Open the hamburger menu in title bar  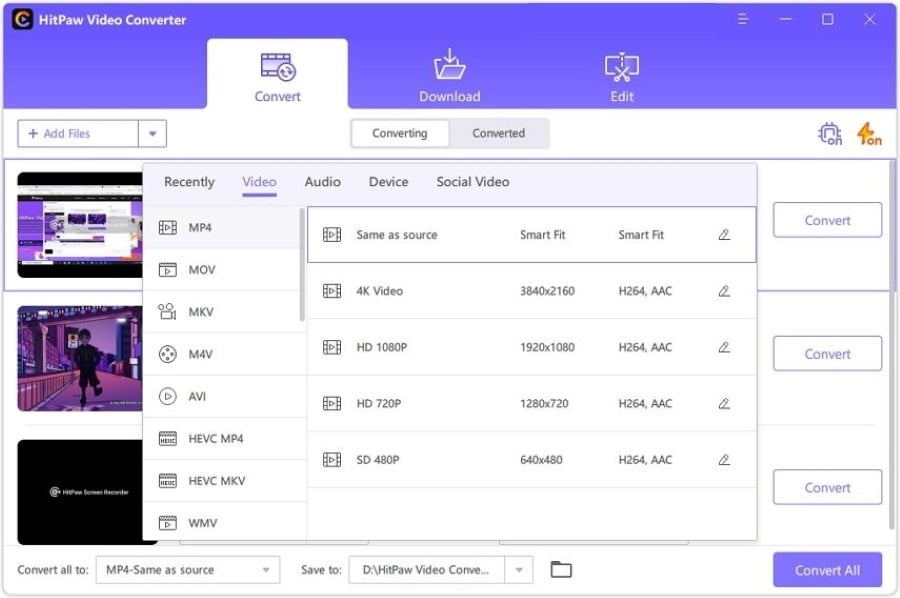(x=743, y=20)
